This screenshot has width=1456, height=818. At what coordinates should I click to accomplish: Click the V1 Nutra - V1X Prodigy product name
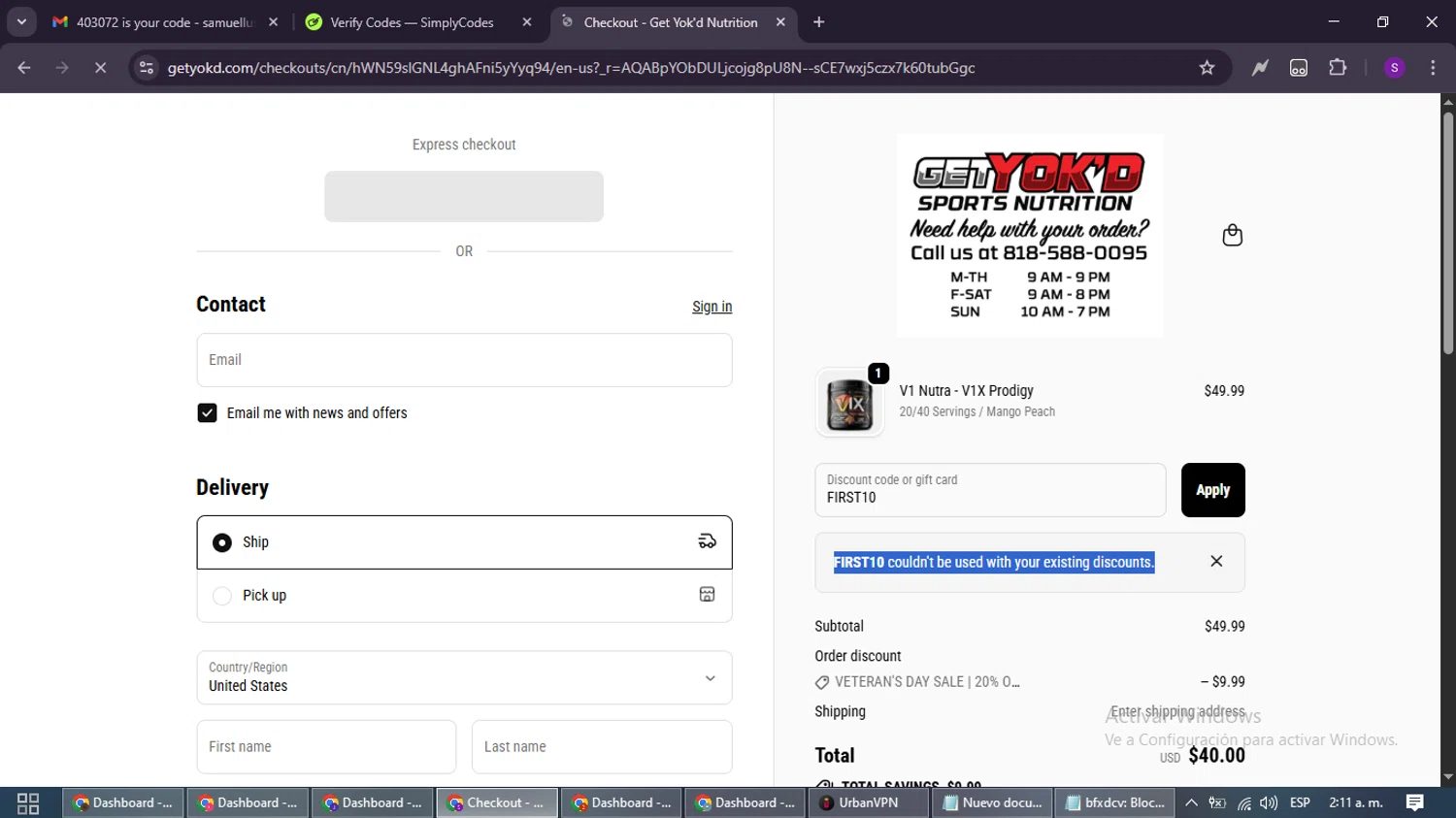coord(966,391)
